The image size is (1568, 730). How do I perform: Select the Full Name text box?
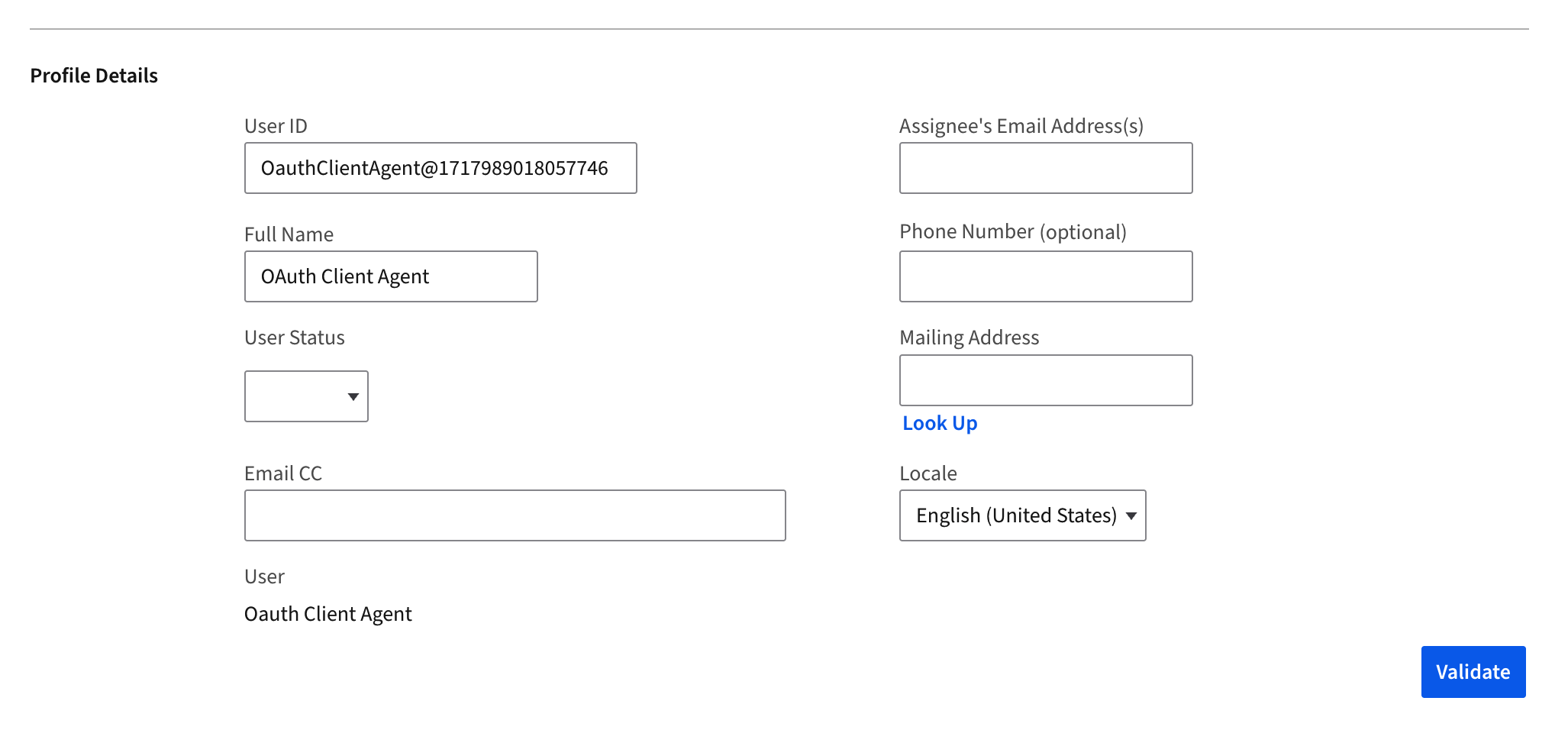coord(390,276)
